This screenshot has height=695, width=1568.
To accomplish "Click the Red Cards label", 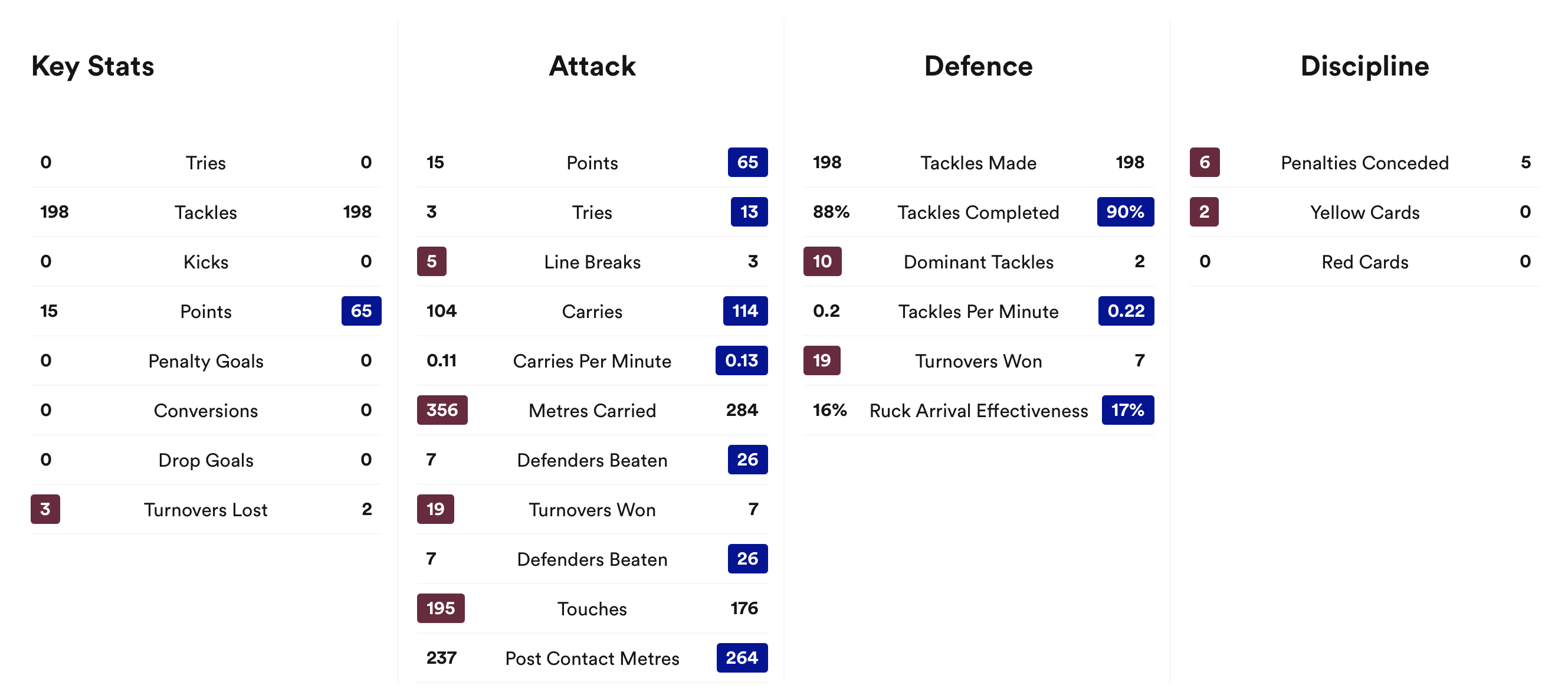I will coord(1364,263).
